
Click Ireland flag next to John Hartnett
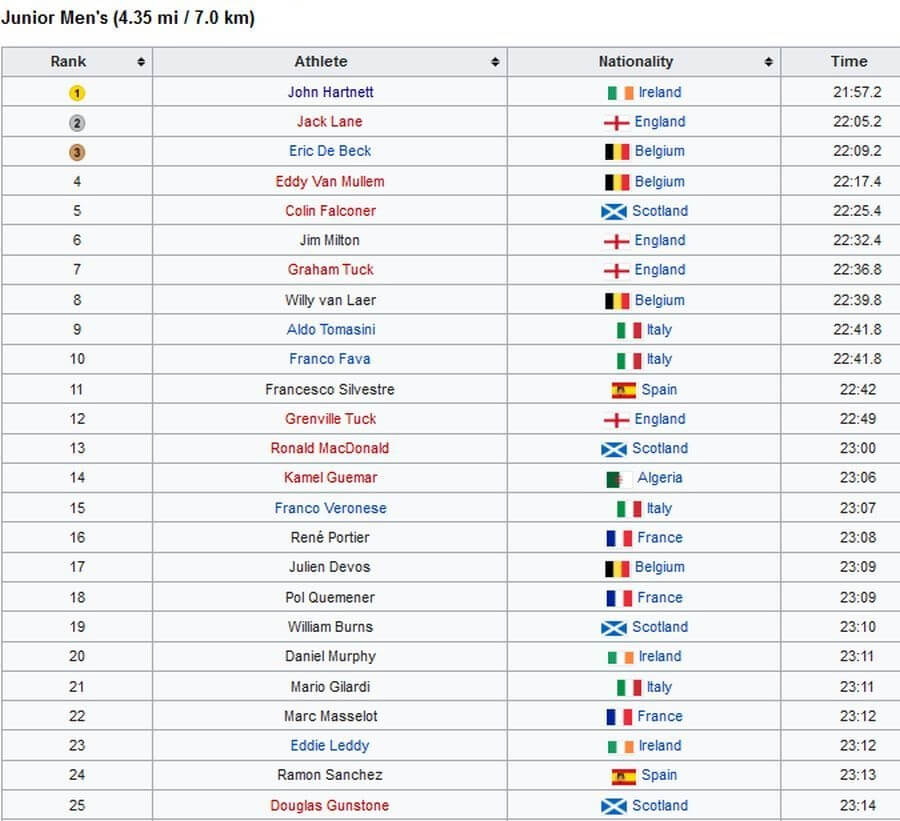(620, 93)
